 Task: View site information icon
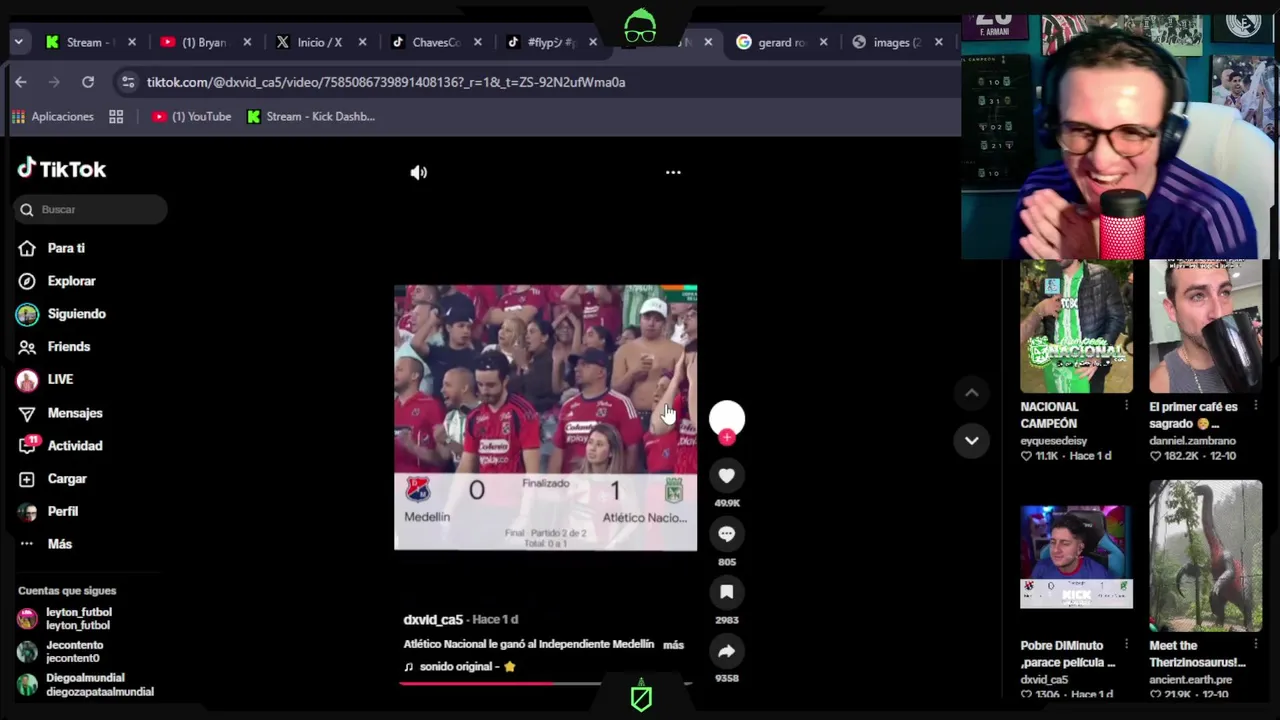click(x=127, y=82)
